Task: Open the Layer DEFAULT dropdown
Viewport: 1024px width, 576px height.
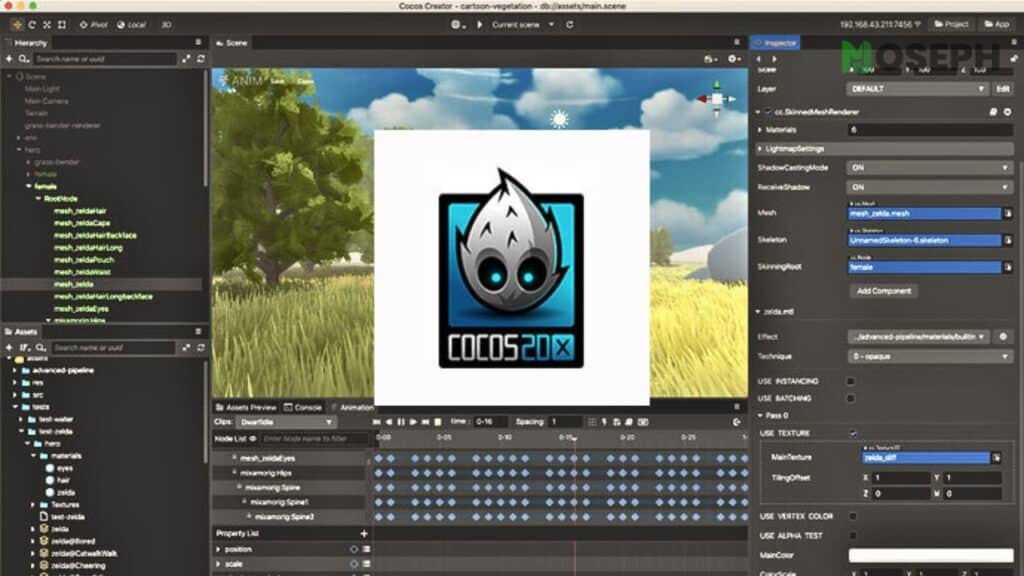Action: [x=917, y=89]
